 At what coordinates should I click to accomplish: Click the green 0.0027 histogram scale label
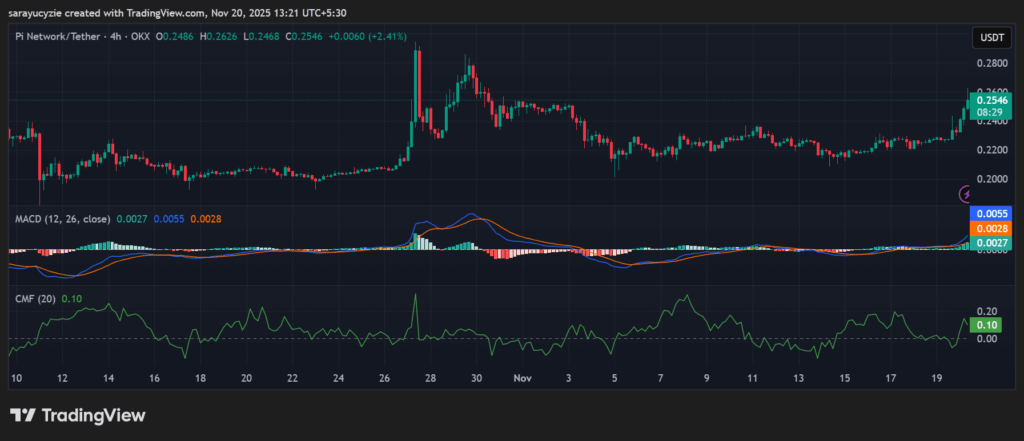(991, 243)
